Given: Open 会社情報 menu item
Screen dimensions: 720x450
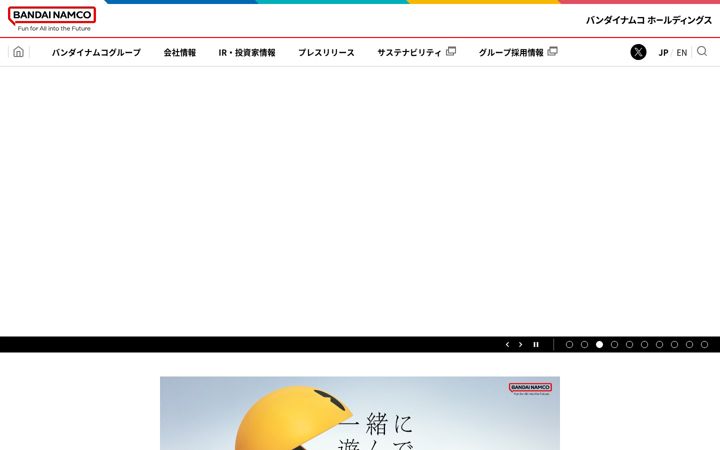Looking at the screenshot, I should pyautogui.click(x=180, y=52).
